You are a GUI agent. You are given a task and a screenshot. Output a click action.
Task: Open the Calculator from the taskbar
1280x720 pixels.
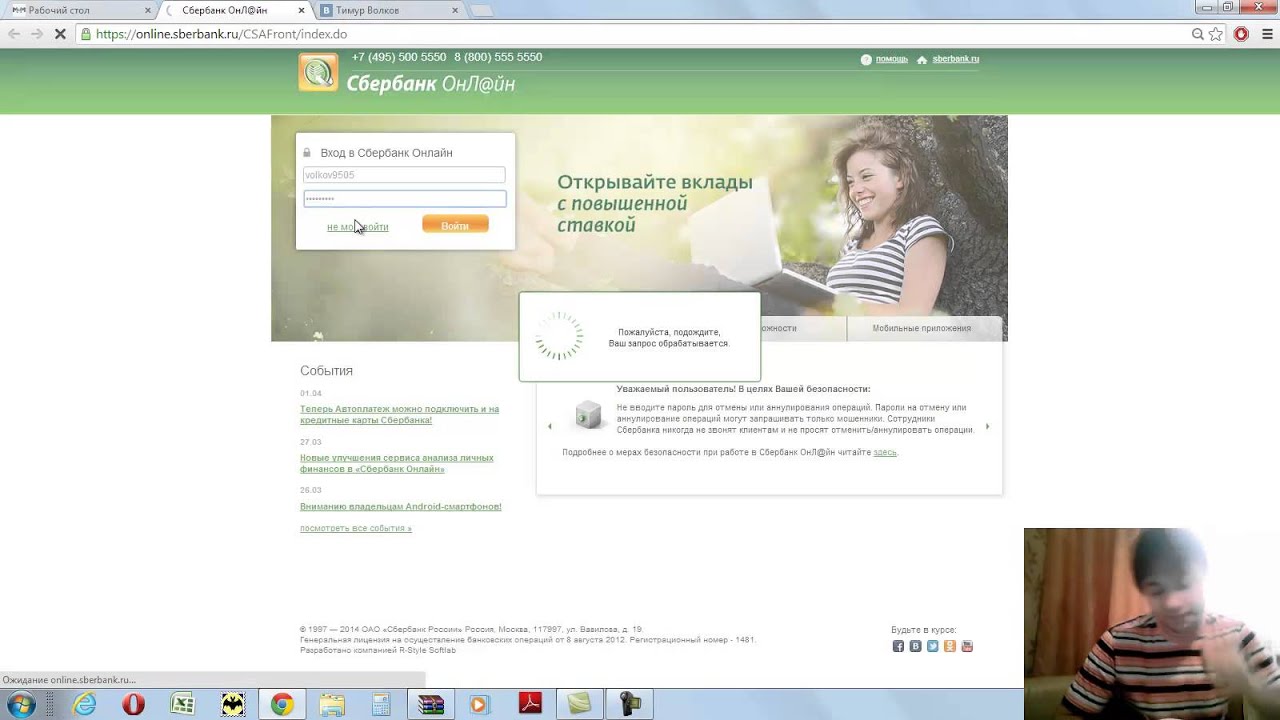381,705
